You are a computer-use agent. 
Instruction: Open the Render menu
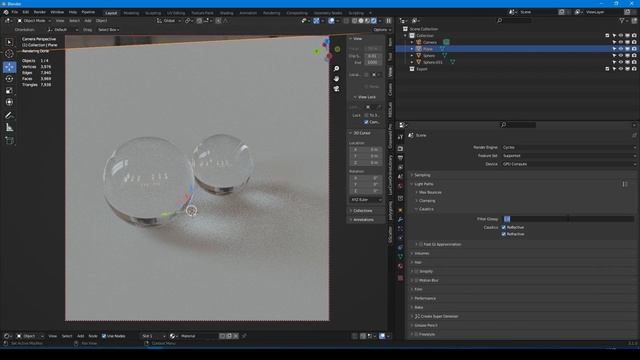40,12
